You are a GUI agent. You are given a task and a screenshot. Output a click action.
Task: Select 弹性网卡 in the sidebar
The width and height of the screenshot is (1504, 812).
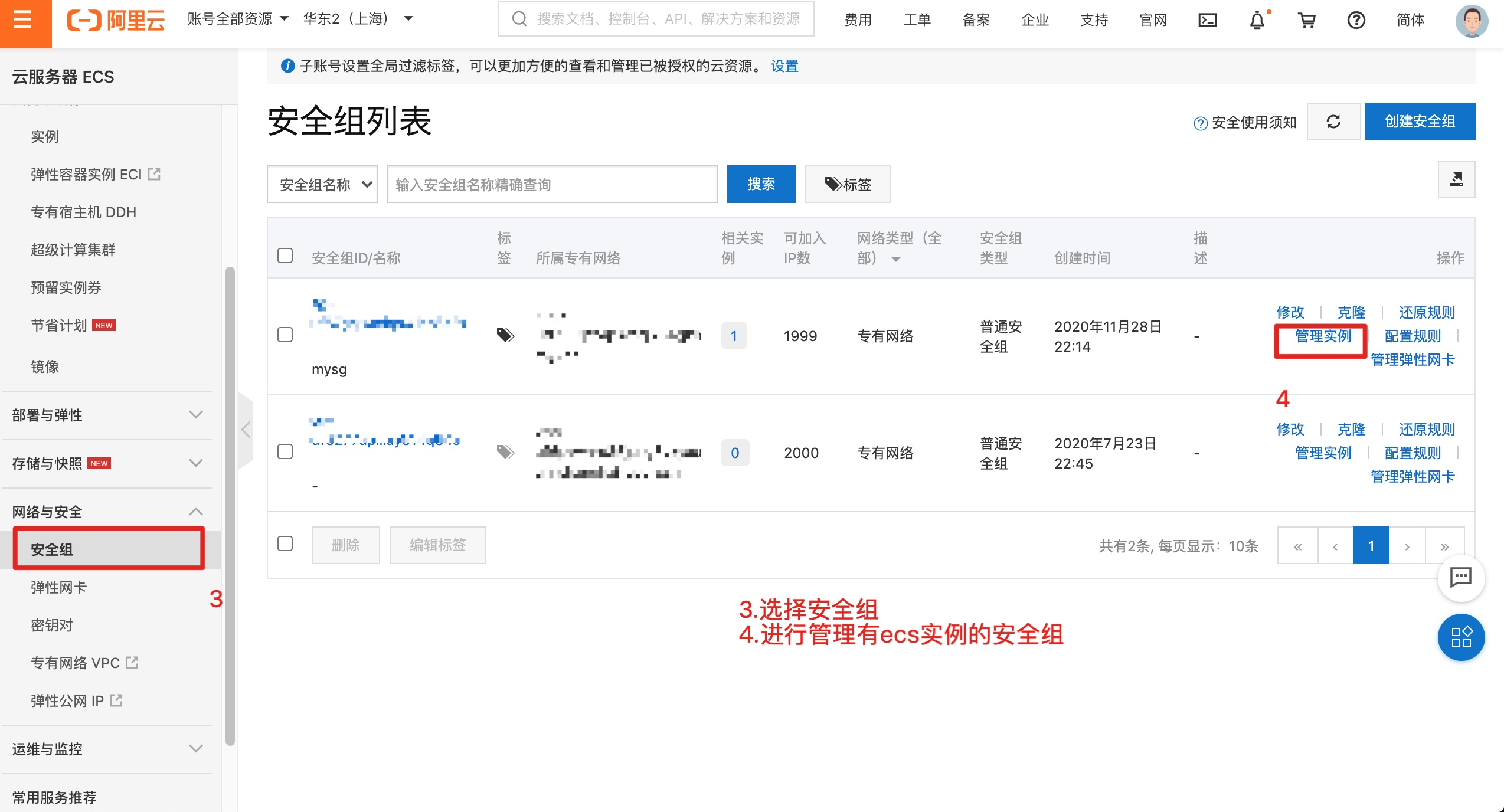[58, 587]
